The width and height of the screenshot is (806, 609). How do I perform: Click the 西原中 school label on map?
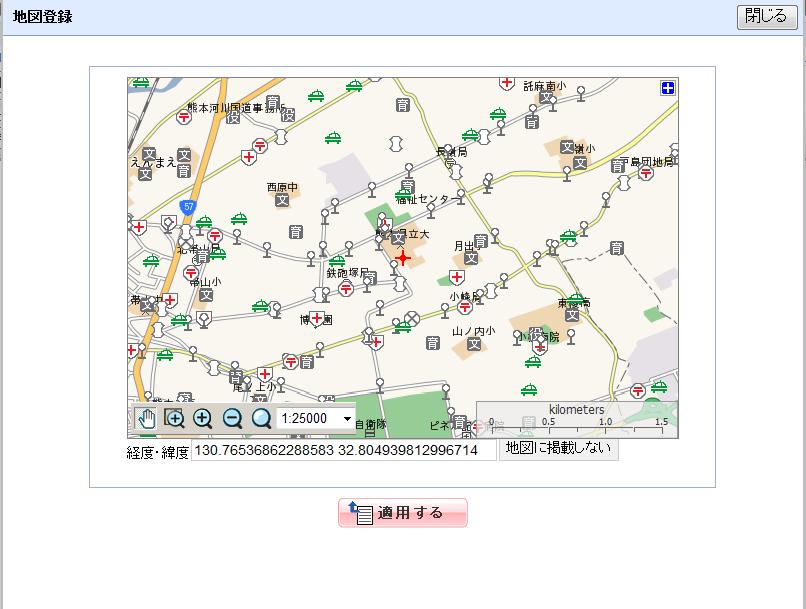282,187
